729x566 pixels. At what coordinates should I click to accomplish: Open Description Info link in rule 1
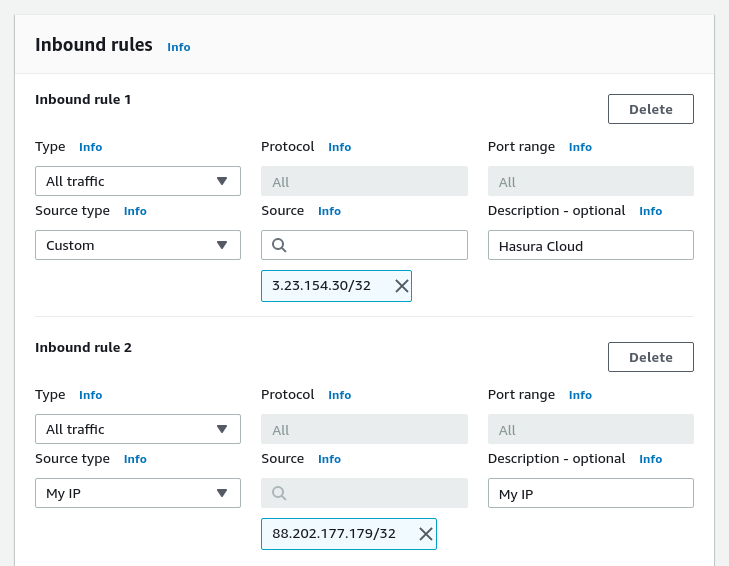tap(650, 211)
